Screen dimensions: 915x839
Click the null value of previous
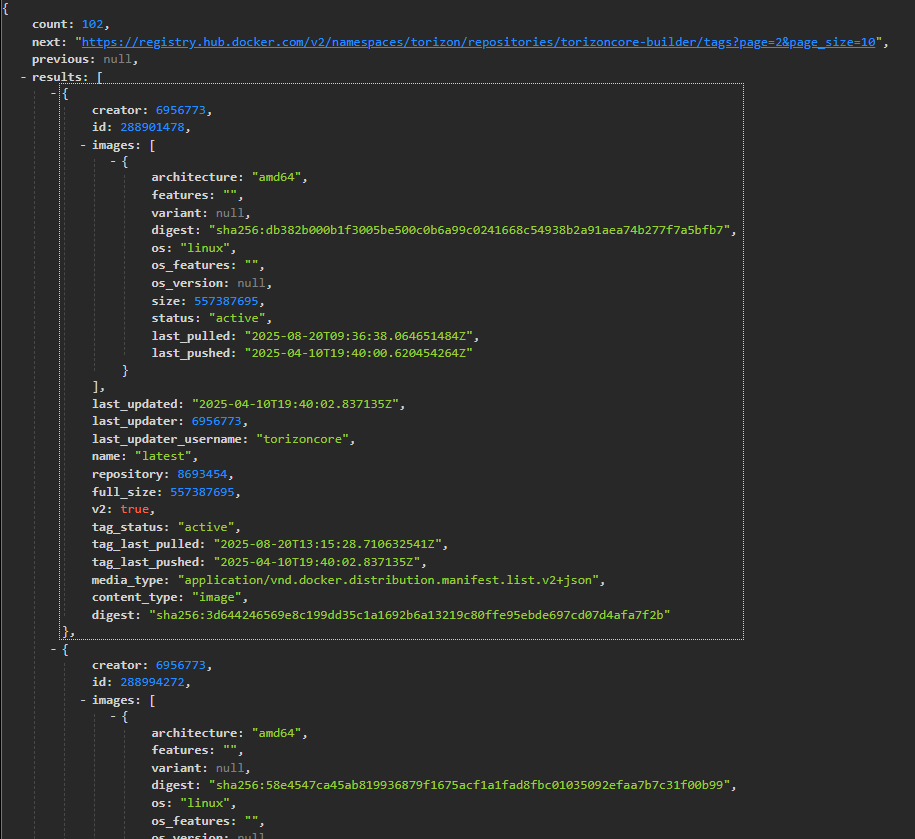[x=118, y=59]
